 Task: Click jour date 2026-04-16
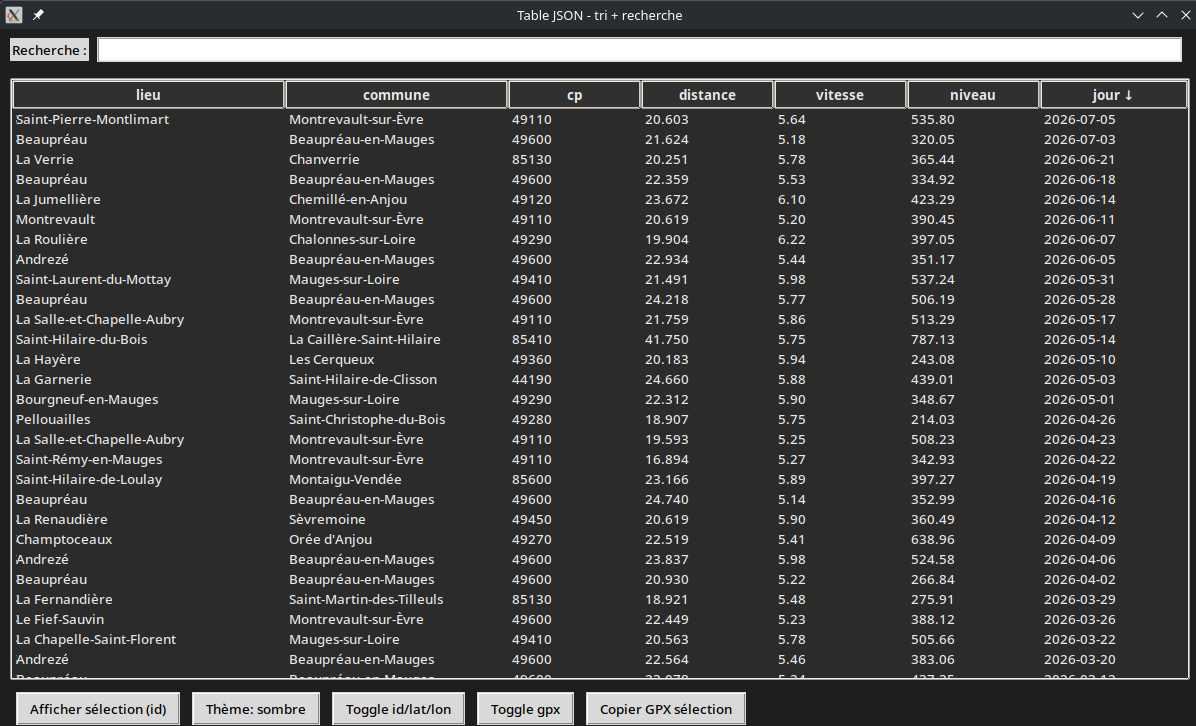[1079, 500]
